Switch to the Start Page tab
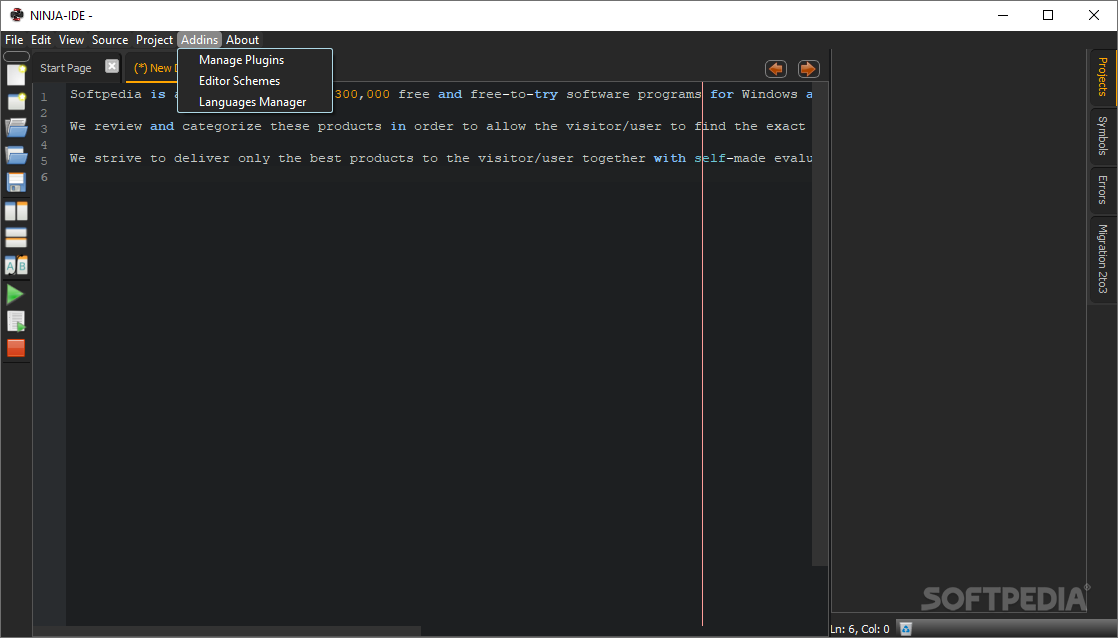The width and height of the screenshot is (1118, 638). pos(66,68)
